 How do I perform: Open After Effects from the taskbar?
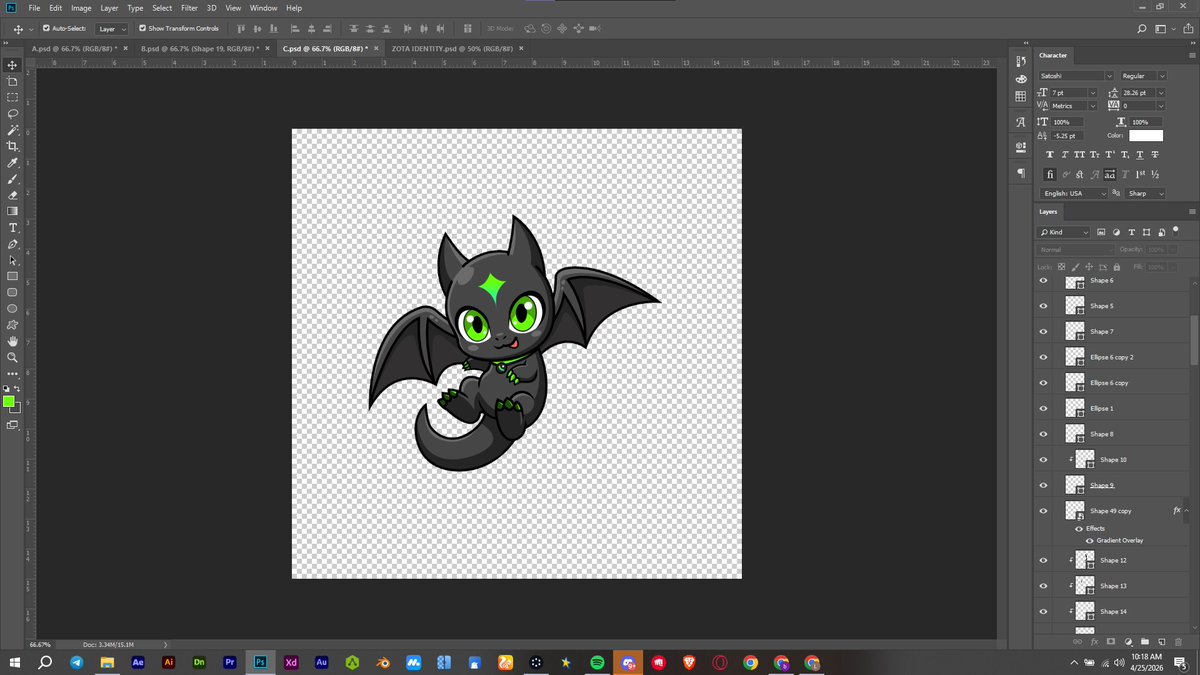138,662
